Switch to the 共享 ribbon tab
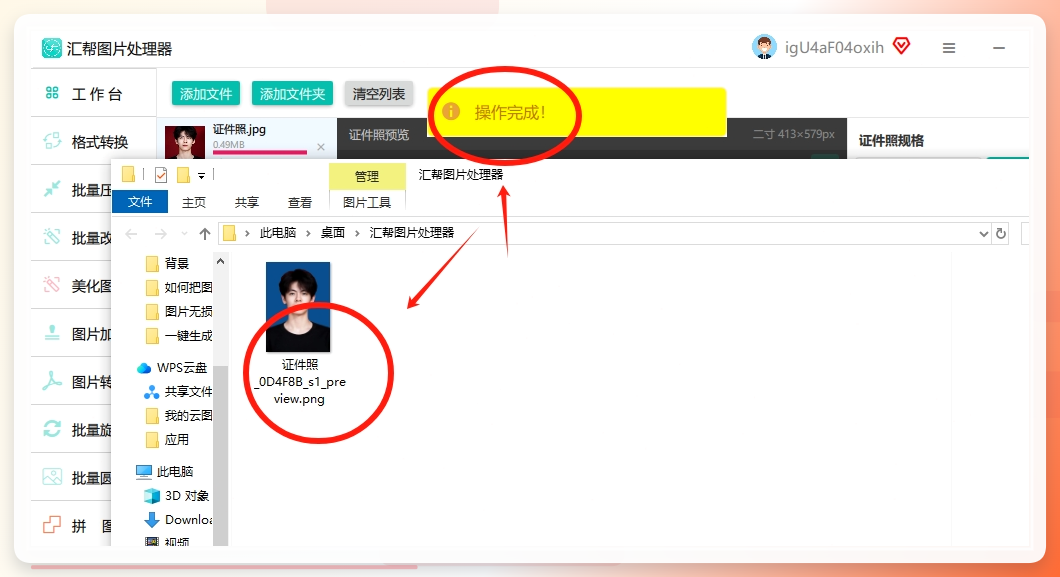This screenshot has height=577, width=1060. click(x=247, y=202)
